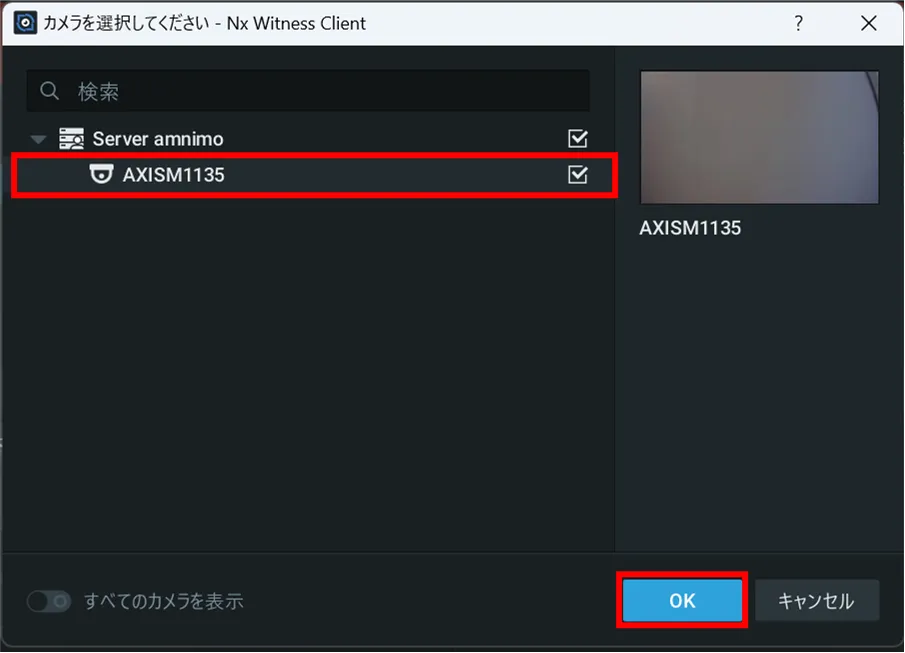This screenshot has height=653, width=905.
Task: Click the カメラを選択してください title bar text
Action: 126,23
